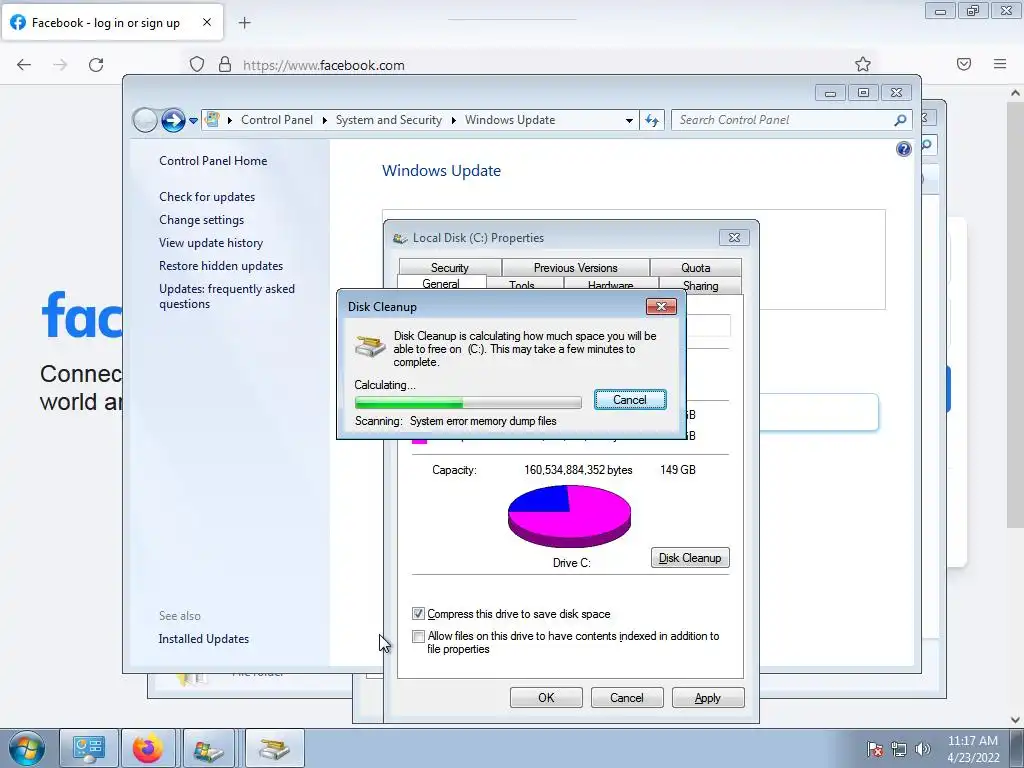Select Control Panel breadcrumb segment
1024x768 pixels.
point(277,120)
